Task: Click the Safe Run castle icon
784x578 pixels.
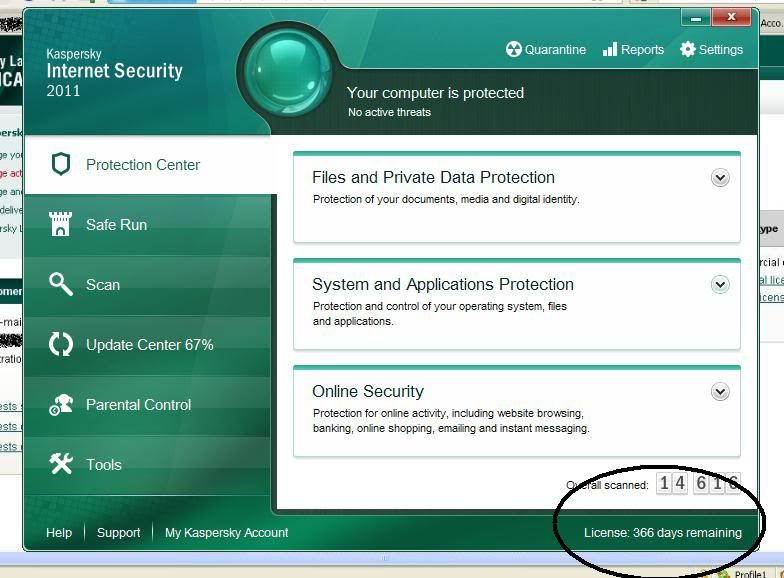Action: pyautogui.click(x=60, y=224)
